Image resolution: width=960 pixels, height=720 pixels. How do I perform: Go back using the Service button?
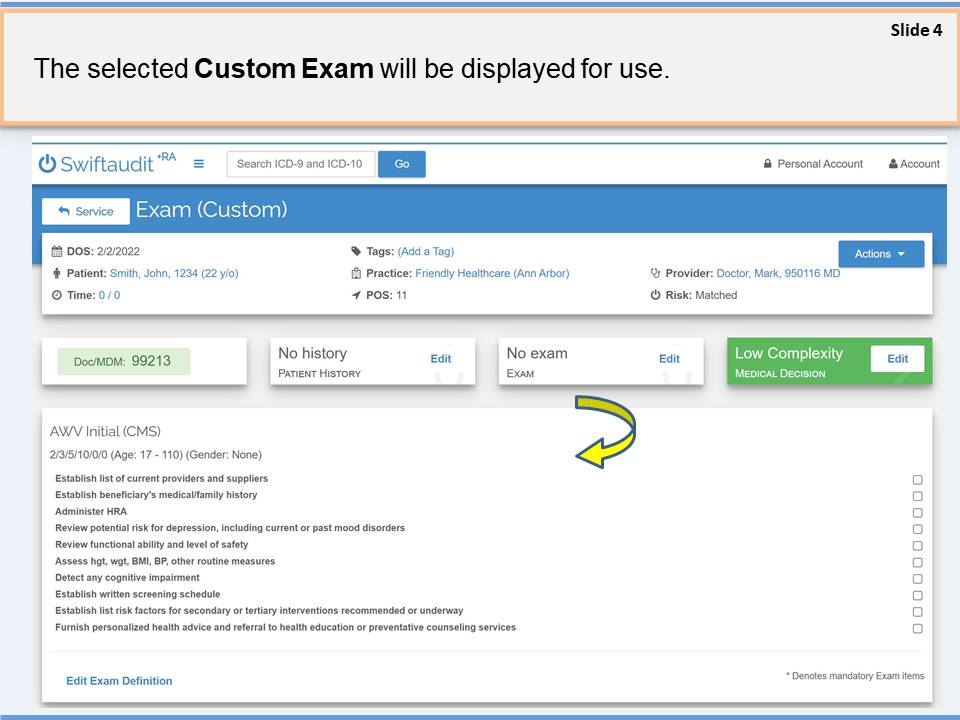pyautogui.click(x=85, y=211)
